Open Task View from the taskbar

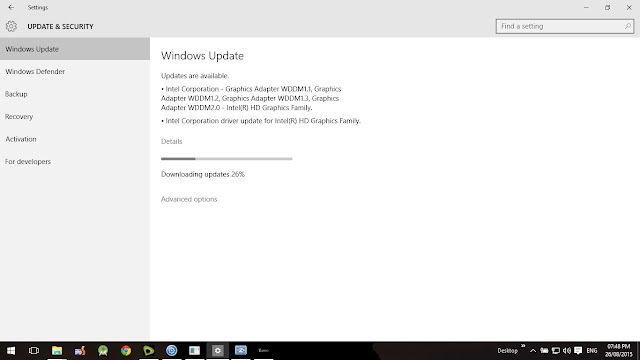(34, 351)
